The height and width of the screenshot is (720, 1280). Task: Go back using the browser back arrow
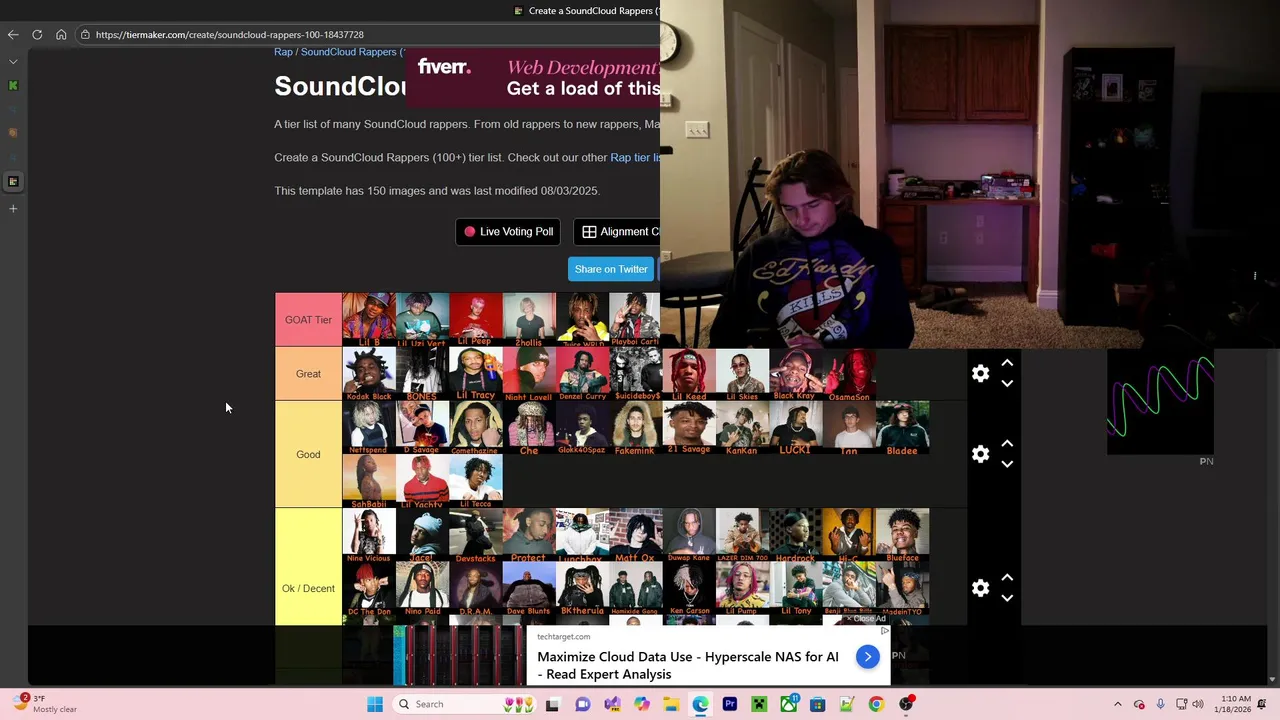coord(13,35)
